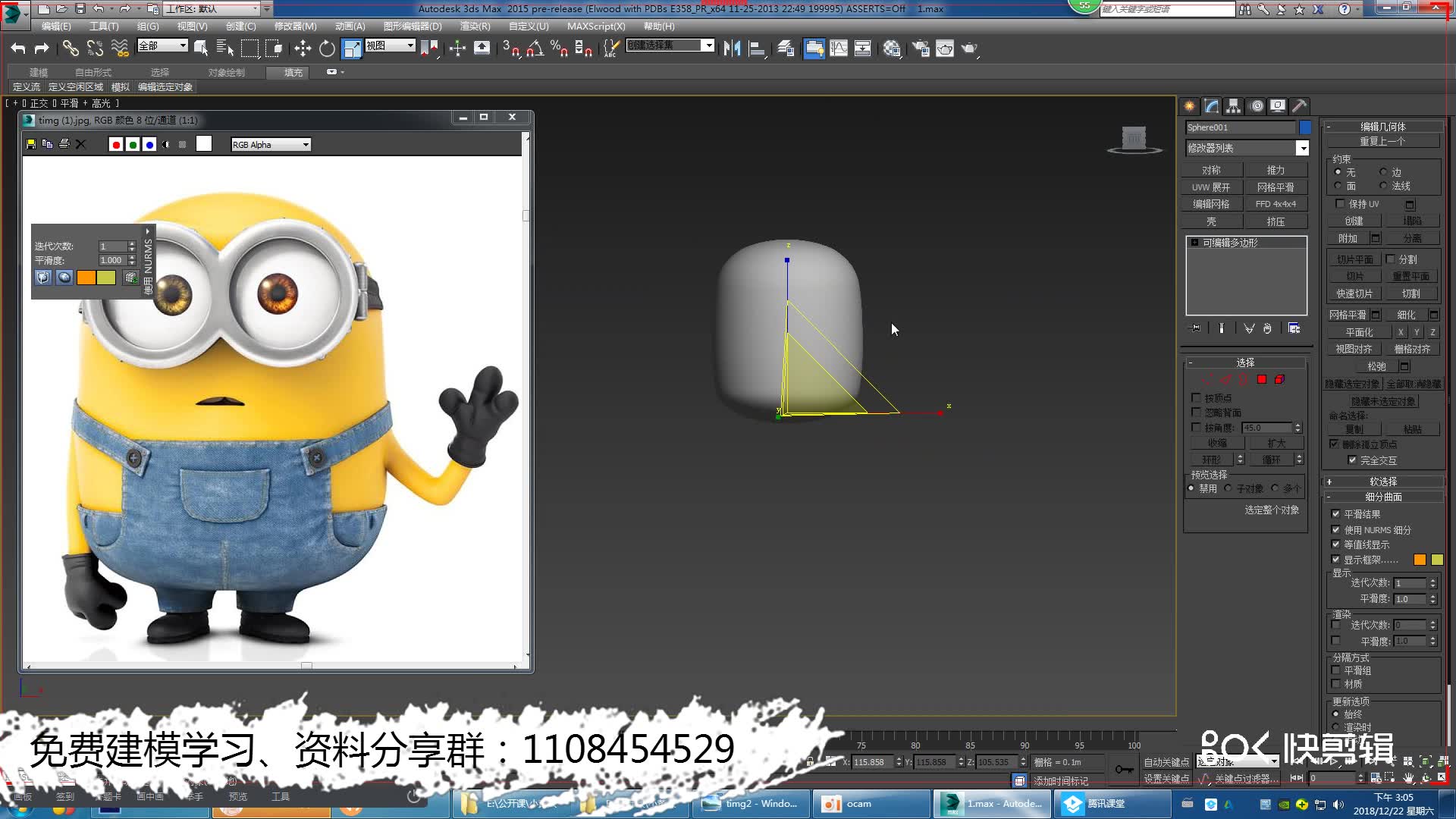Switch to the 对象绘制 ribbon tab
1456x819 pixels.
[x=227, y=72]
